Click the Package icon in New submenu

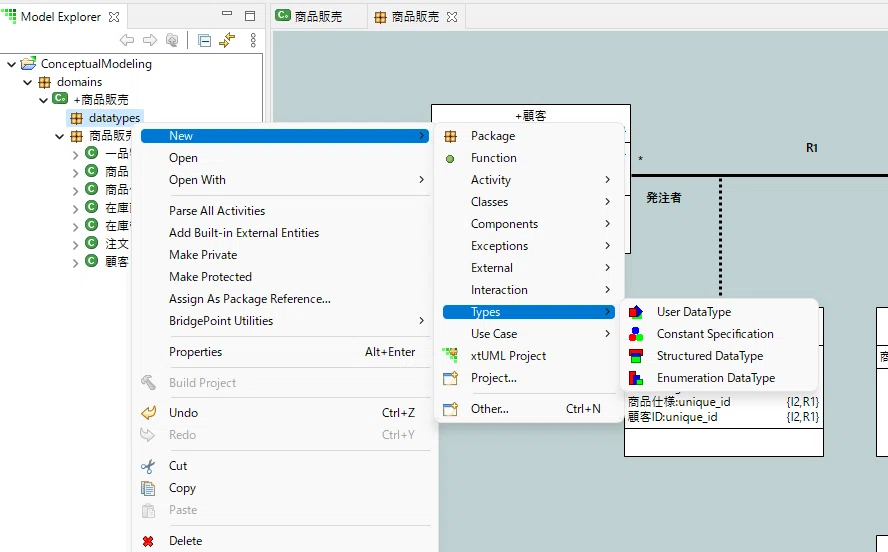tap(450, 136)
